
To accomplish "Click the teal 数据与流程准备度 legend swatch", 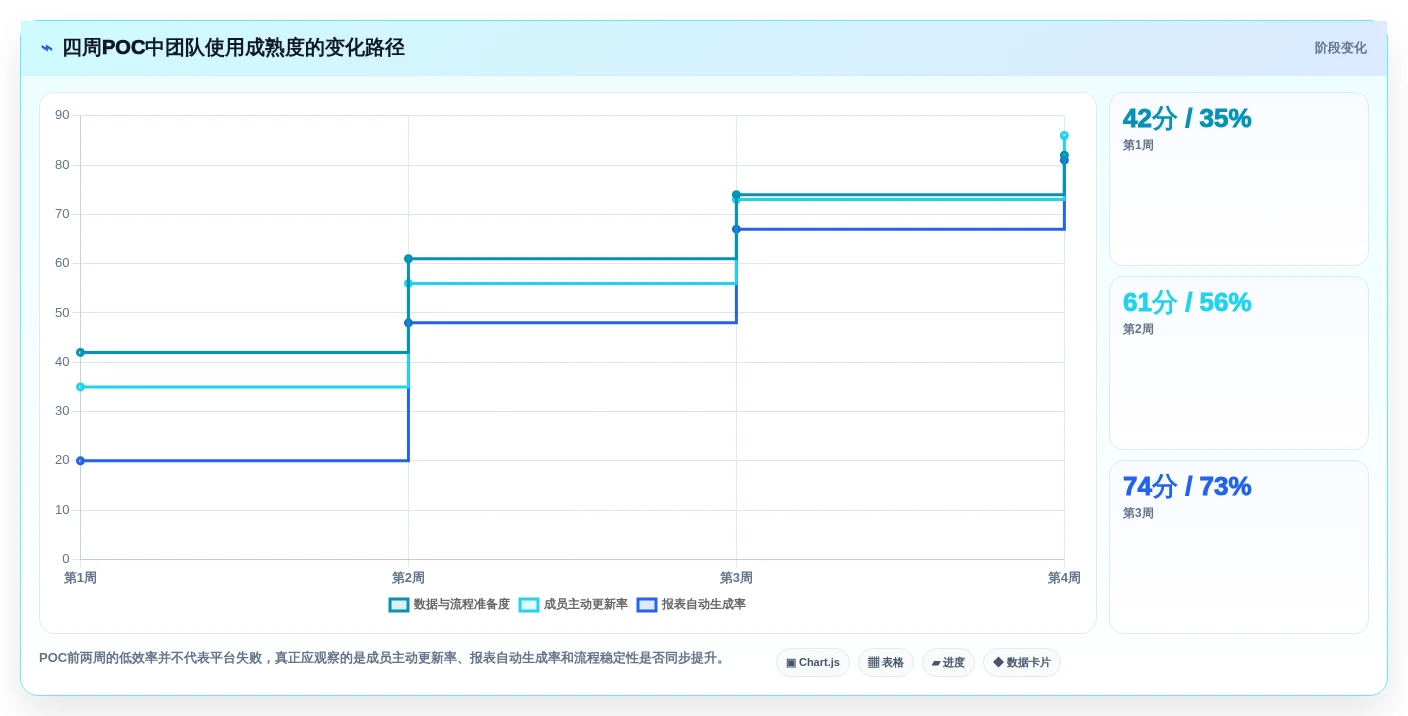I will point(399,605).
